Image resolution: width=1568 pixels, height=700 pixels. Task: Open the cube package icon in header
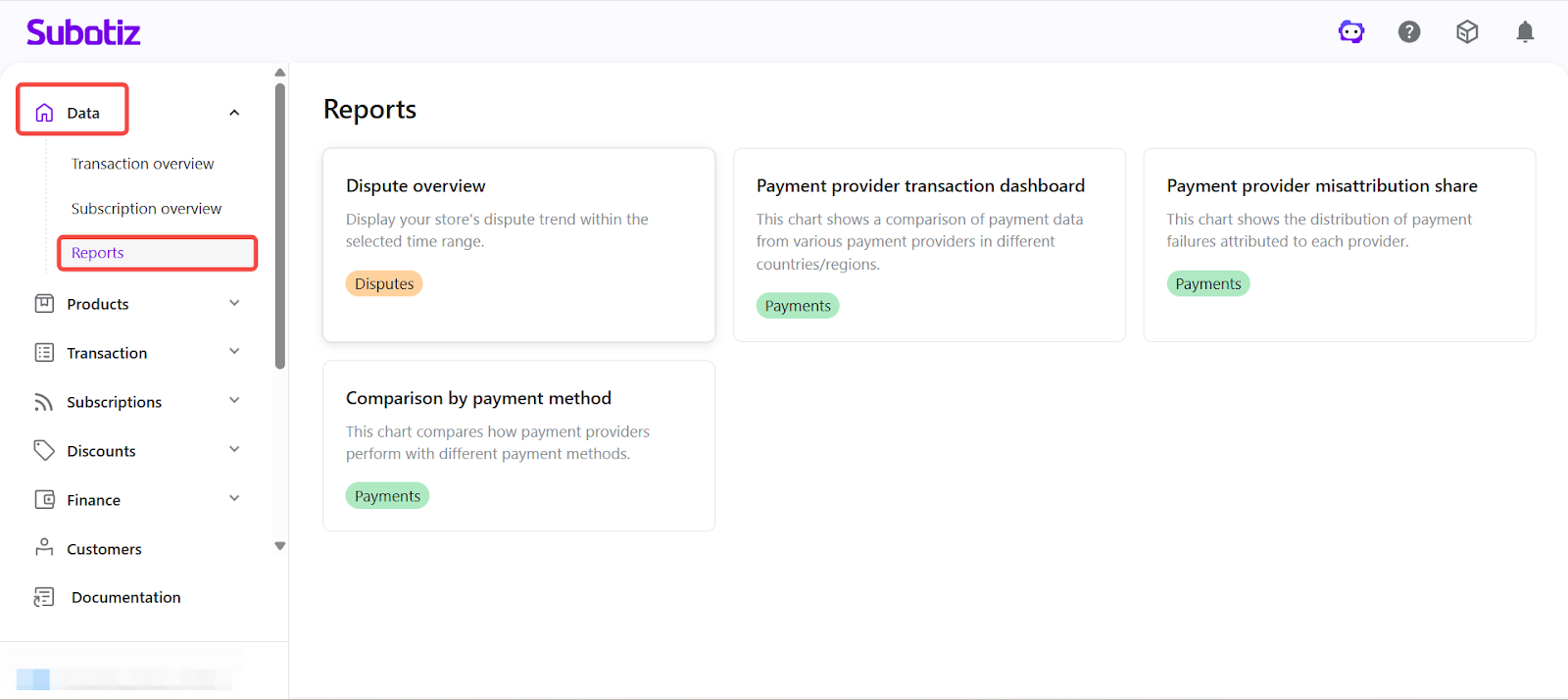click(1467, 32)
